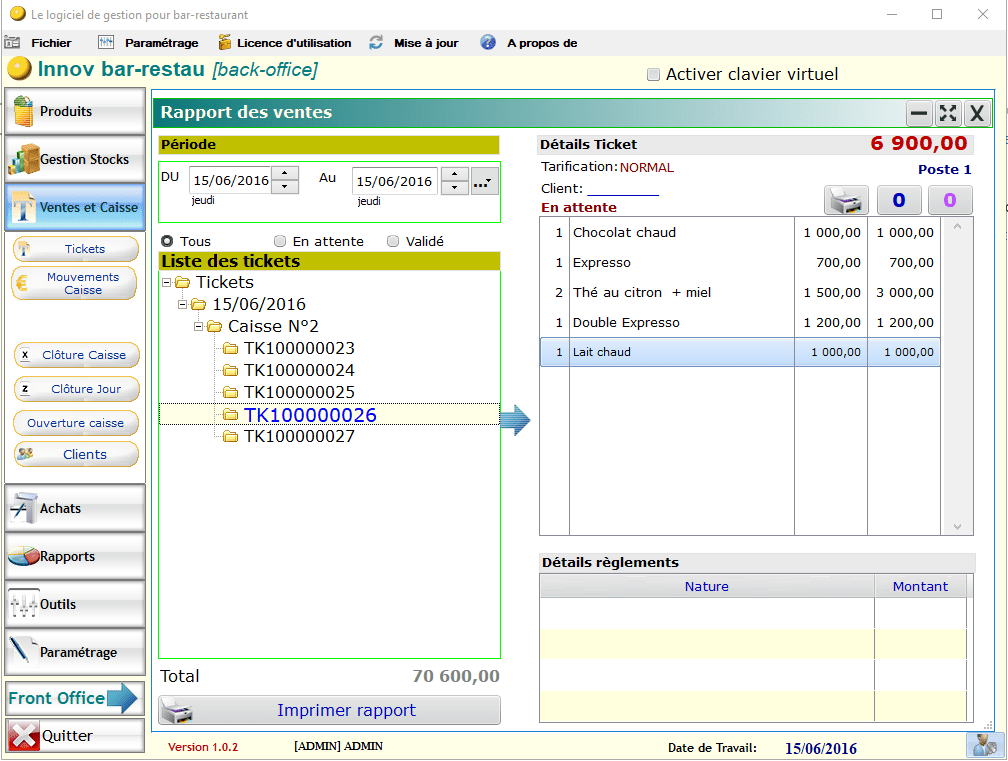Screen dimensions: 1008x761
Task: Collapse the 15/06/2016 date tree node
Action: pos(182,304)
